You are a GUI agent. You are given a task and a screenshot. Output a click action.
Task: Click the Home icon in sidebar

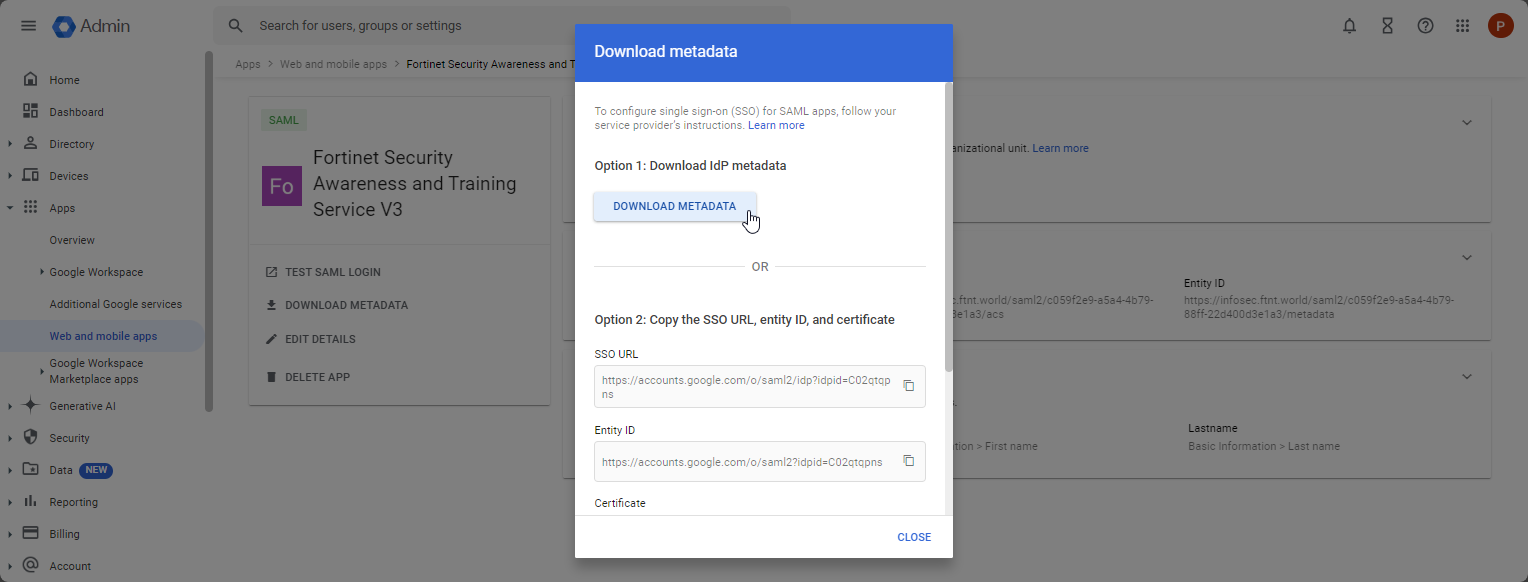tap(30, 79)
